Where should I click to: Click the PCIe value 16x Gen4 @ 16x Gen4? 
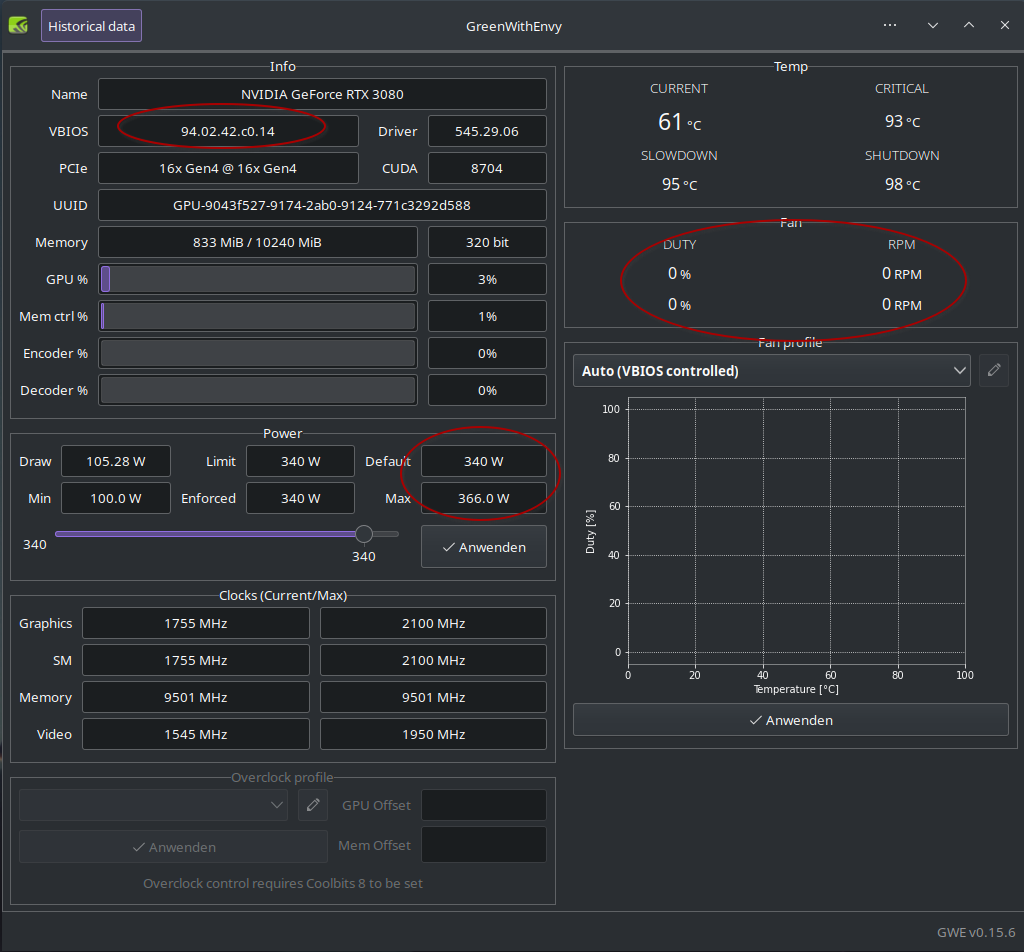pos(229,168)
